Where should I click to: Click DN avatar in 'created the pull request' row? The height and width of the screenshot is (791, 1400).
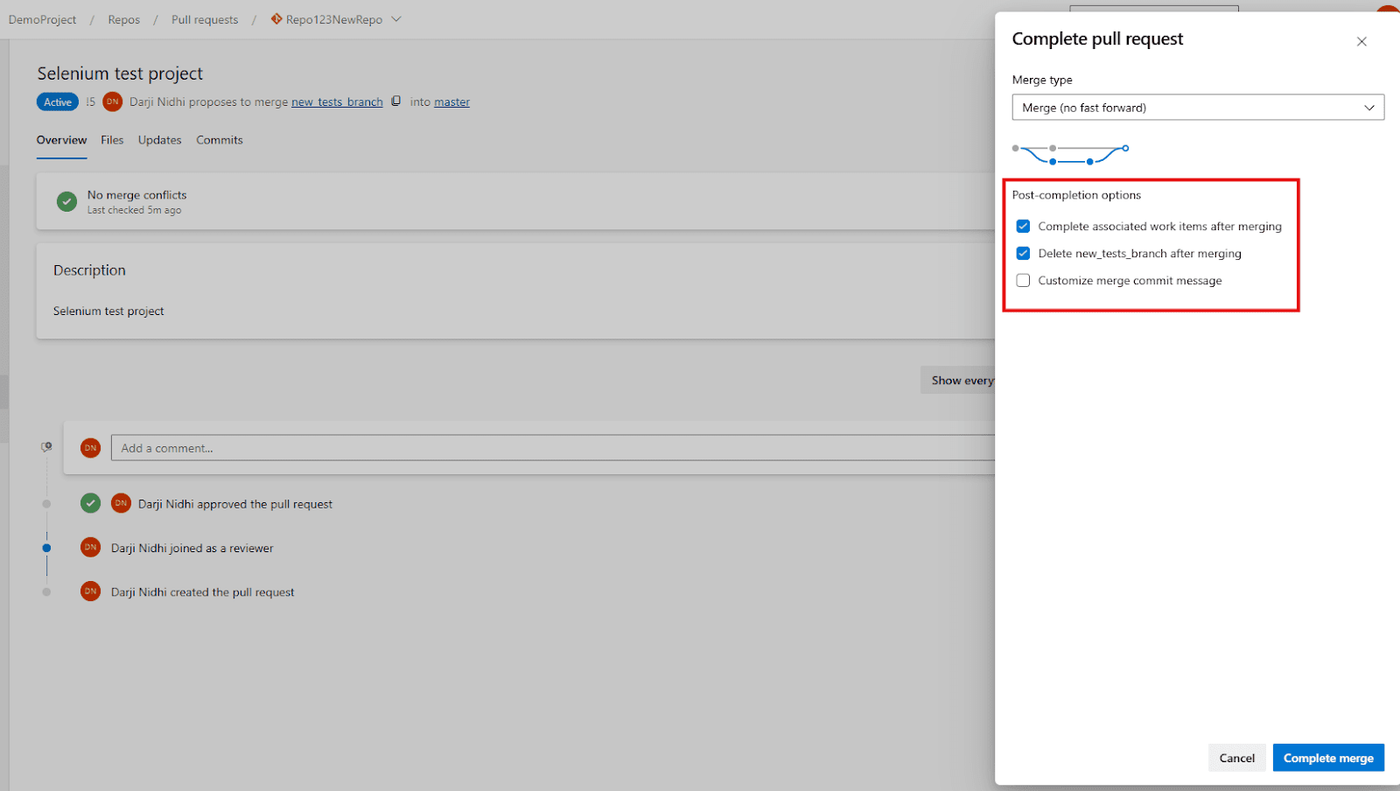[91, 591]
